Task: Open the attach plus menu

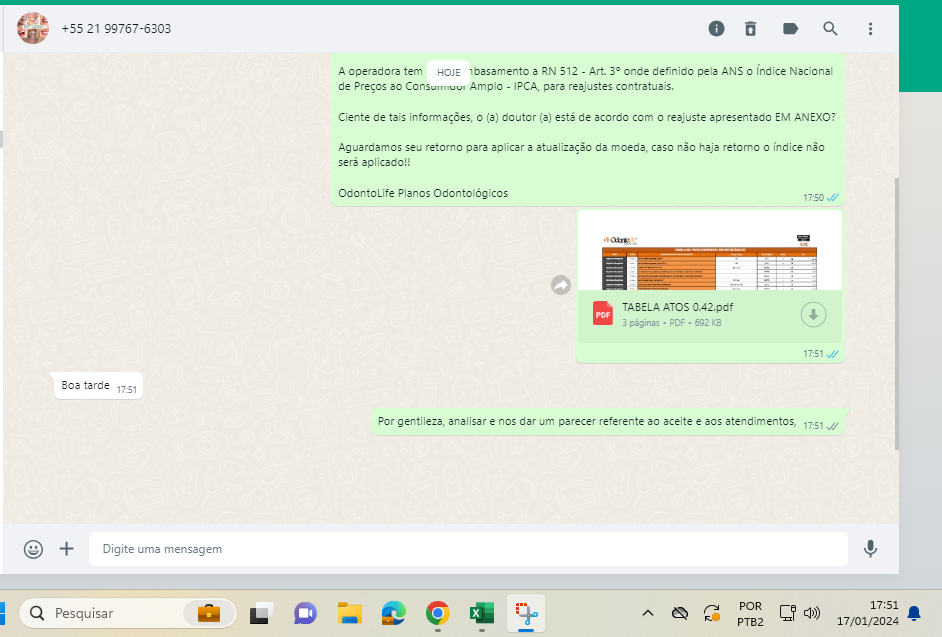Action: [x=67, y=548]
